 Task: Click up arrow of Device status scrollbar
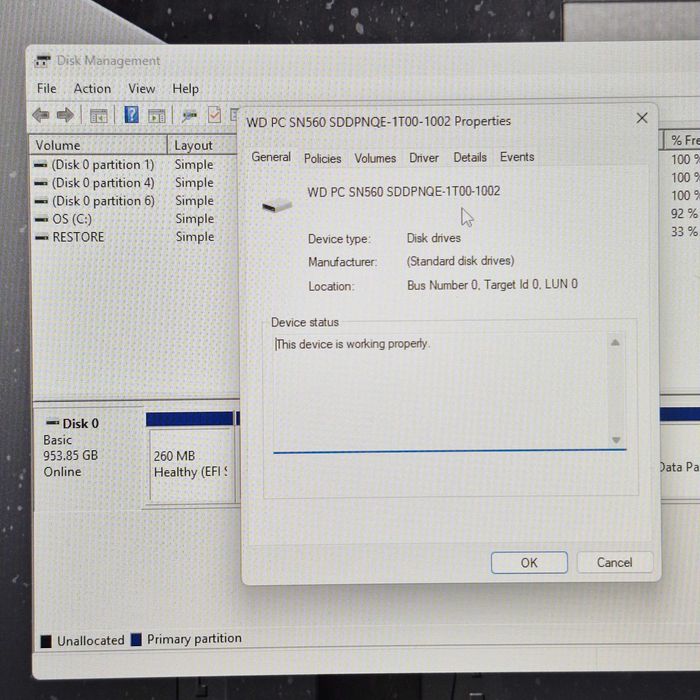coord(615,343)
